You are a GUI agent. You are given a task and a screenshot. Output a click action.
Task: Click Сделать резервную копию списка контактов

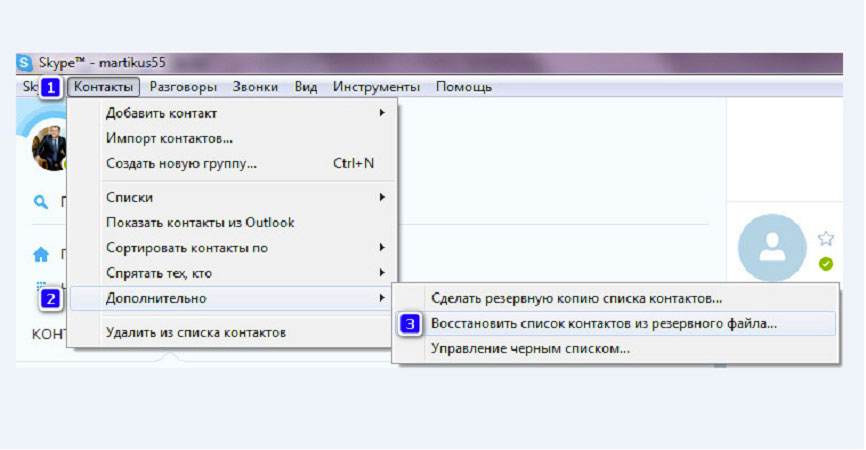576,298
